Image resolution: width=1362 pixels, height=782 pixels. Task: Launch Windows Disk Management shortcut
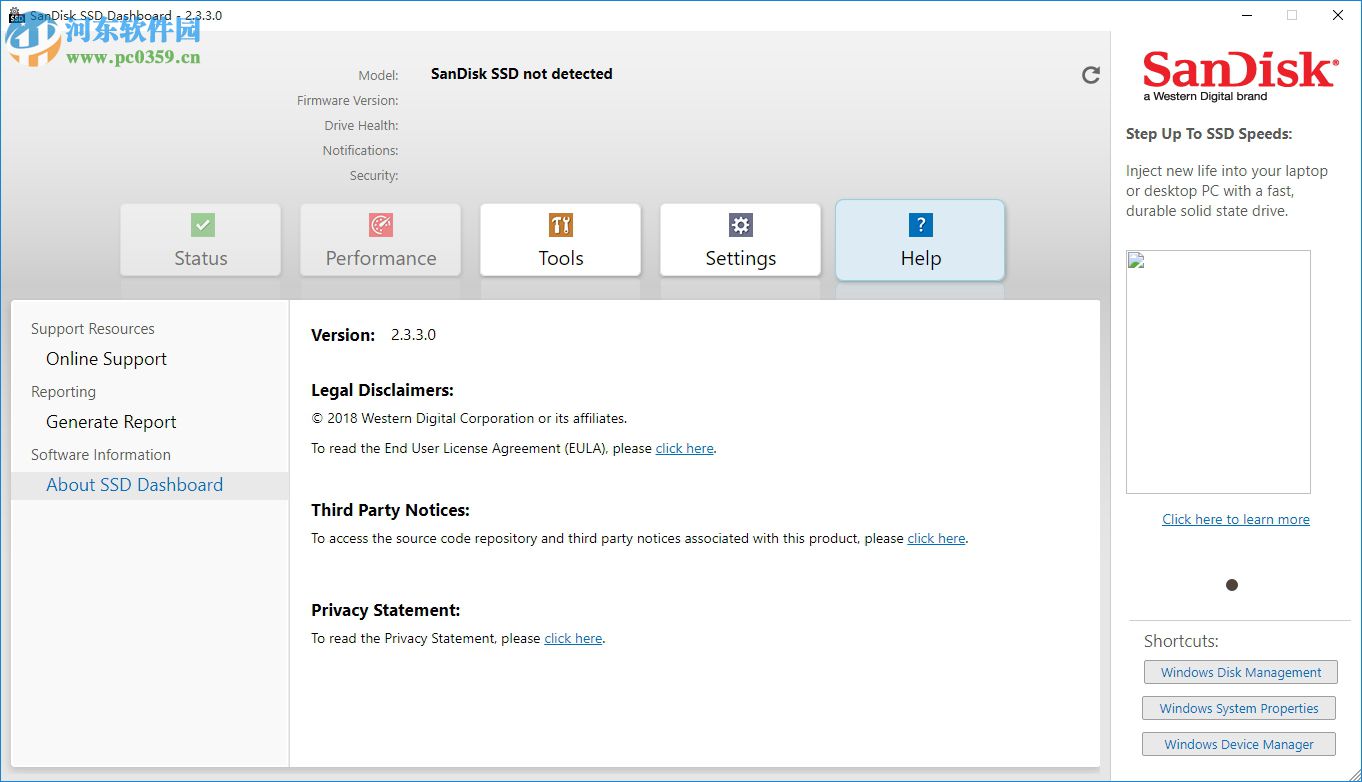(1241, 673)
